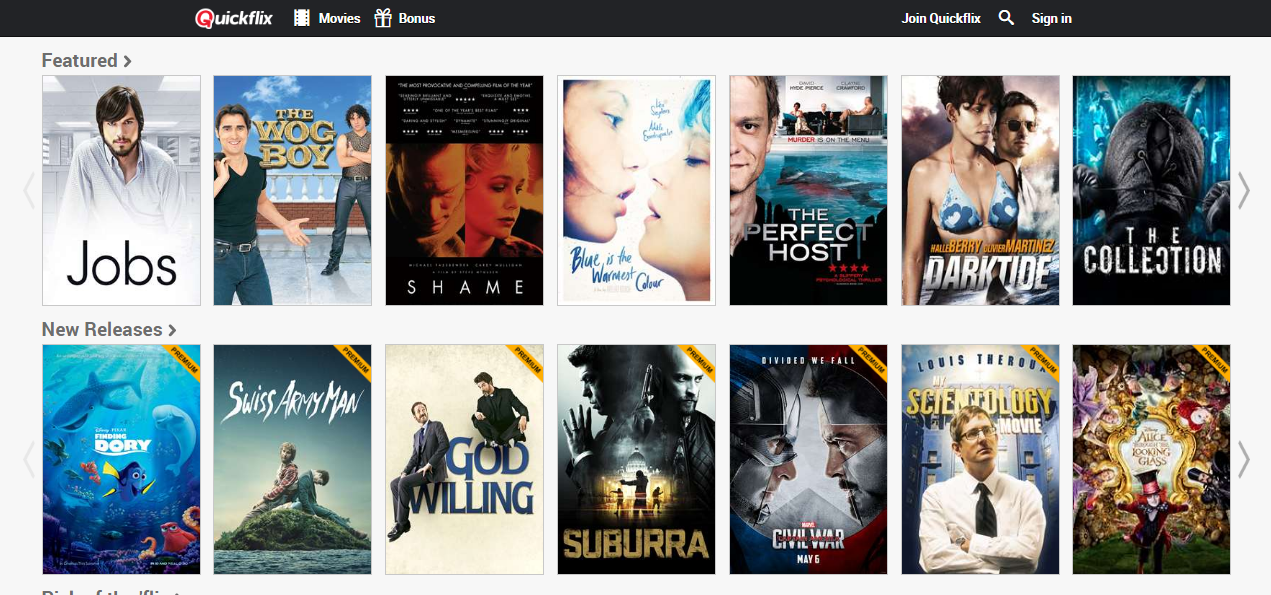The height and width of the screenshot is (595, 1271).
Task: Click the film strip Movies icon
Action: click(302, 18)
